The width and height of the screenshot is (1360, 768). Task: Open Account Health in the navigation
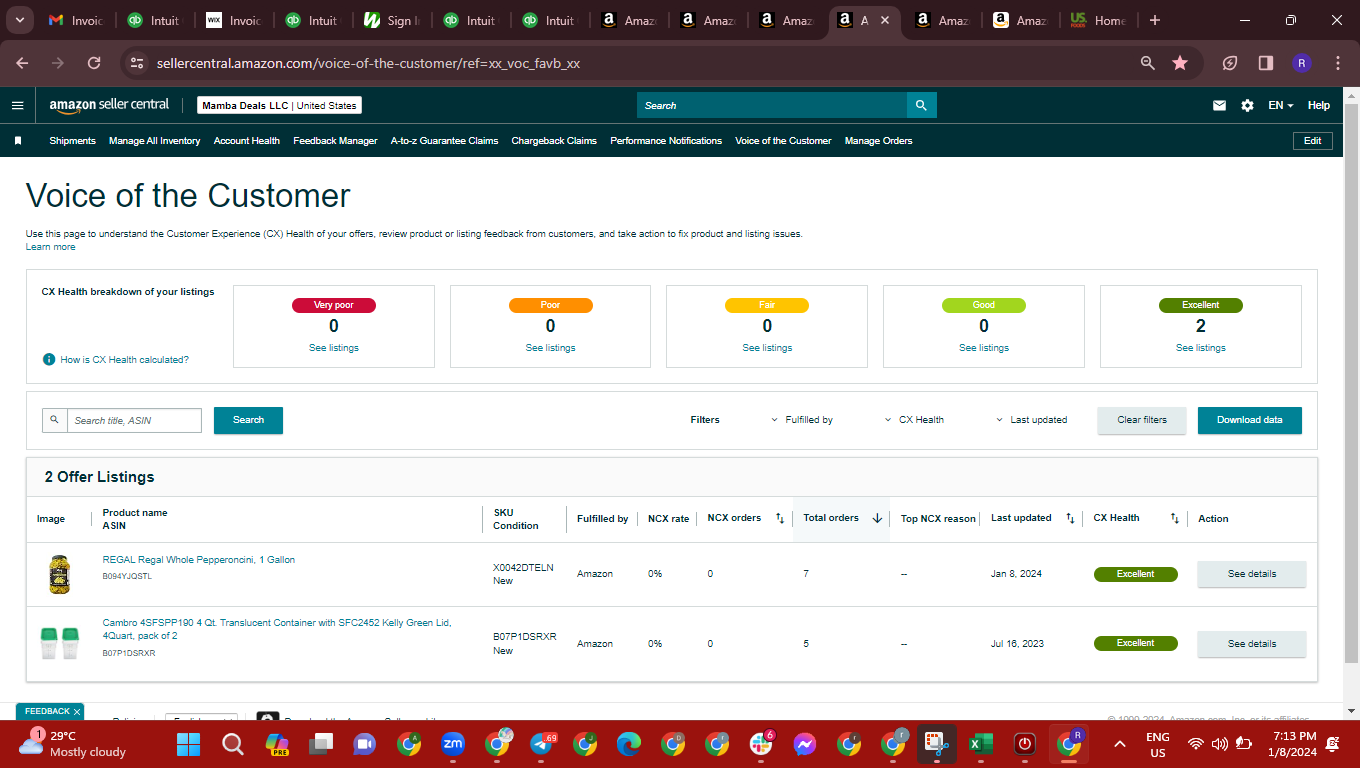(247, 141)
